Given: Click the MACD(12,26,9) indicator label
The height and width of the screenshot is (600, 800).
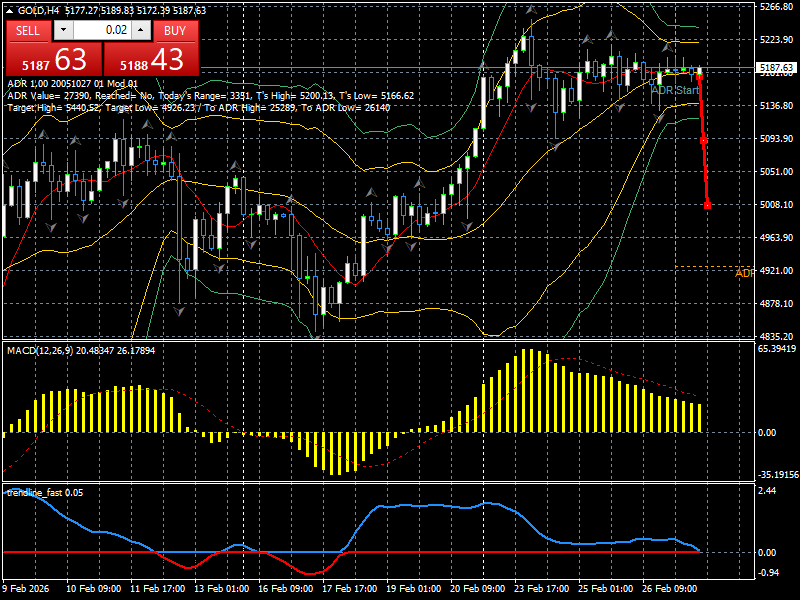Looking at the screenshot, I should (x=81, y=351).
